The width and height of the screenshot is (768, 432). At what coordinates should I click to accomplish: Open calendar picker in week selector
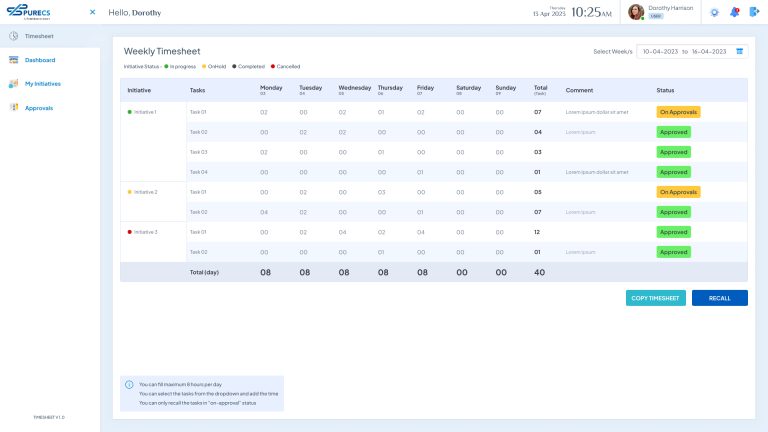740,51
